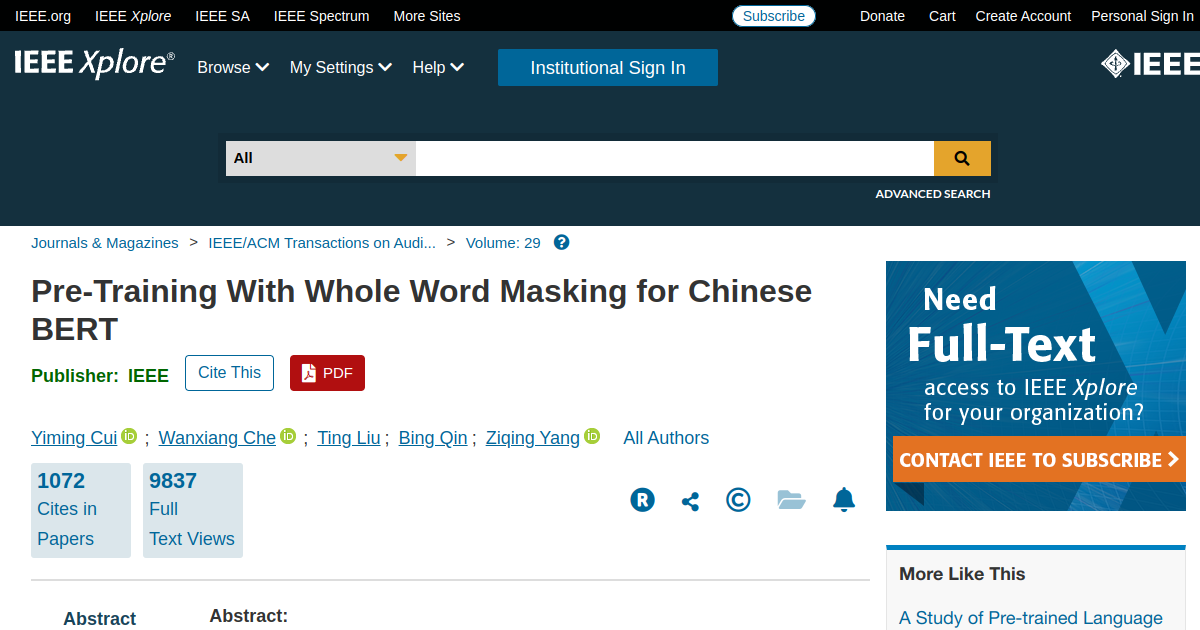Screen dimensions: 1200x630
Task: Click the Subscribe button
Action: pos(774,16)
